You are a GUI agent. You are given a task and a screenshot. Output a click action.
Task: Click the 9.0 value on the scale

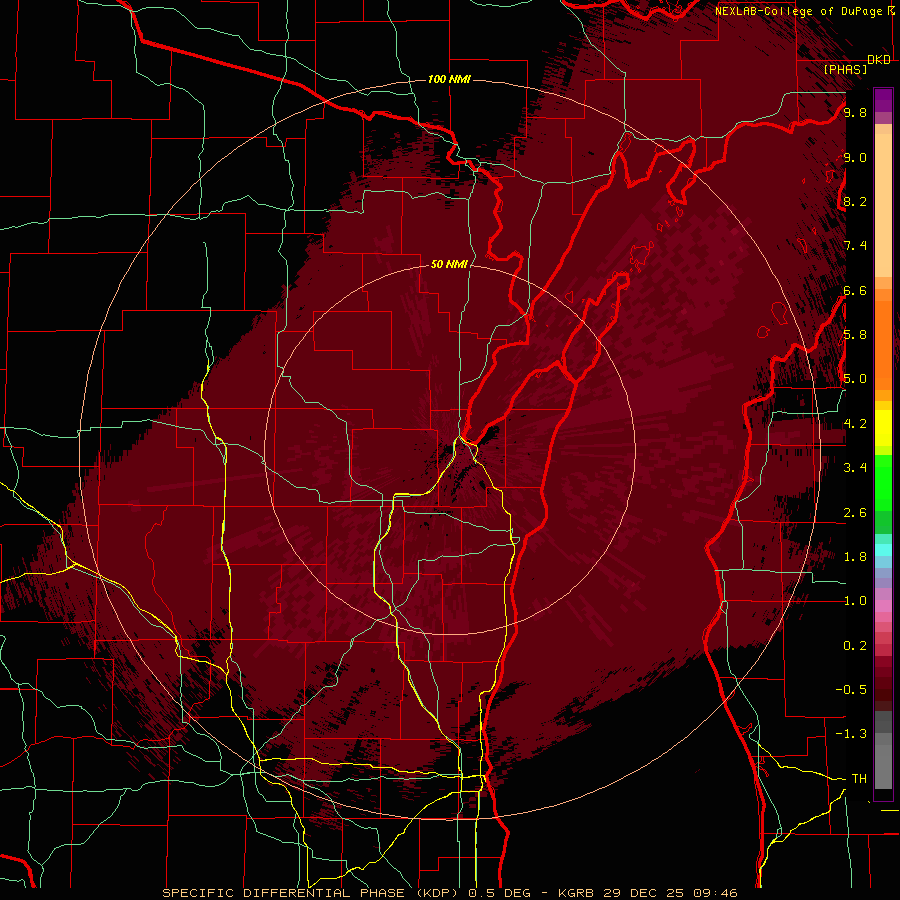point(855,157)
